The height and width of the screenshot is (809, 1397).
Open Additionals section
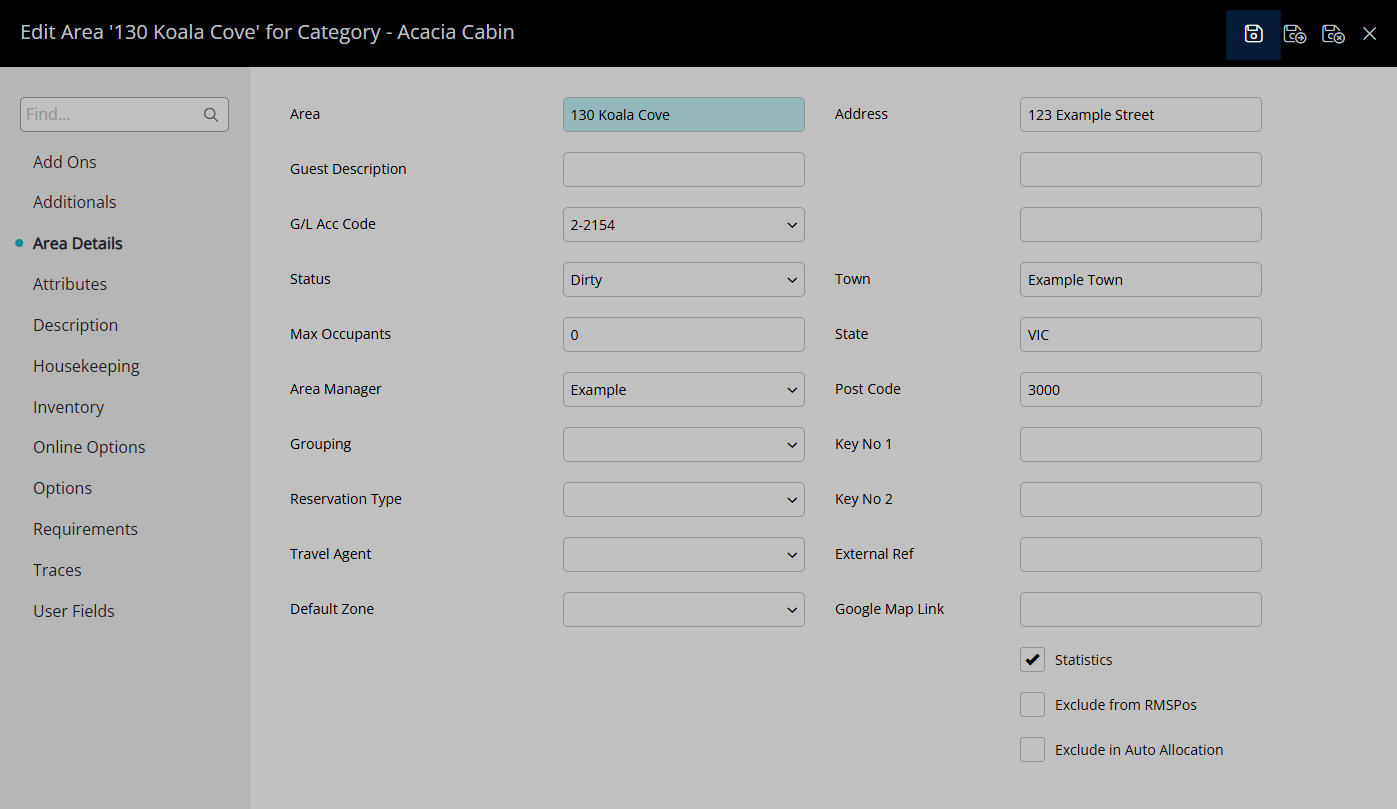75,202
